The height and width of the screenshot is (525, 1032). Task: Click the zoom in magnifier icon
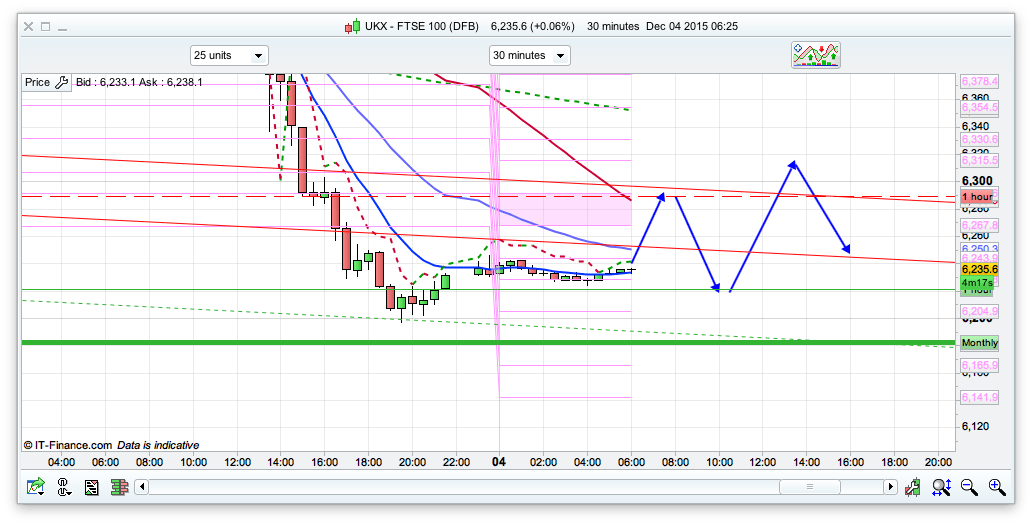click(x=996, y=487)
